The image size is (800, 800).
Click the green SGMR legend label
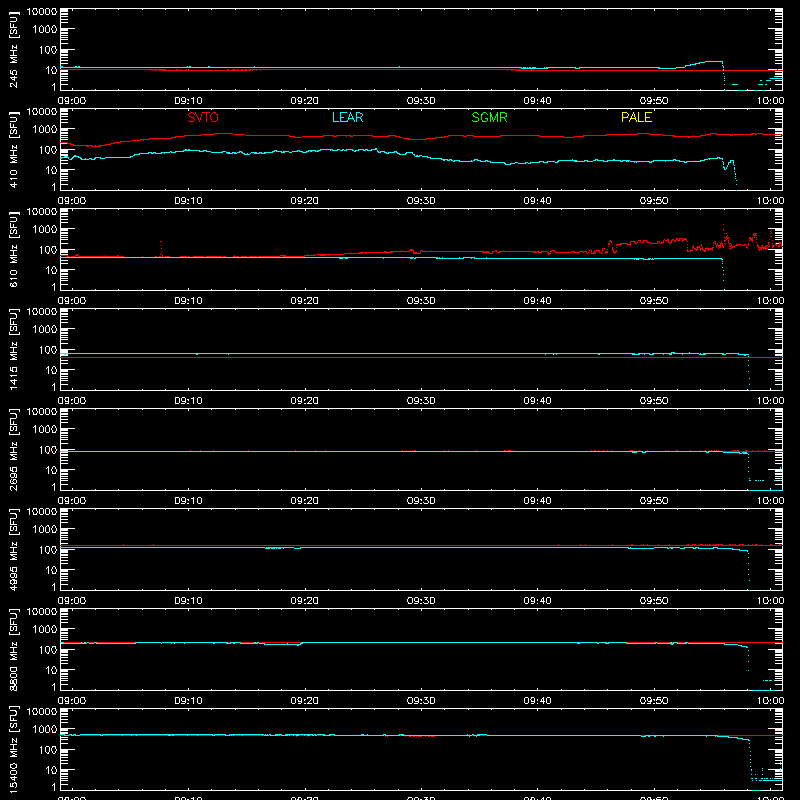click(489, 117)
